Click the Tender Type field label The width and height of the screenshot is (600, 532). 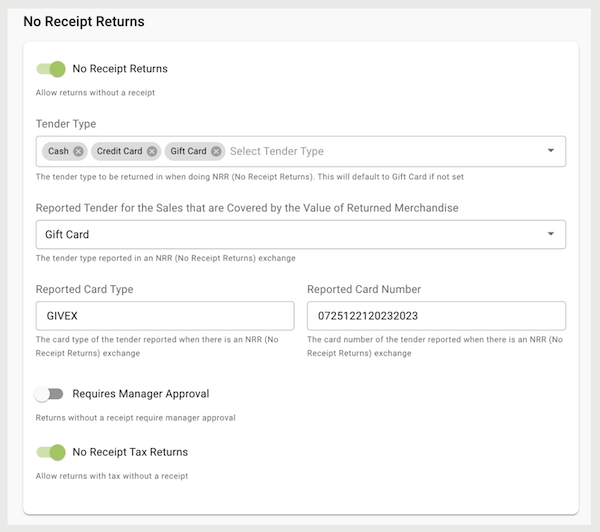66,124
